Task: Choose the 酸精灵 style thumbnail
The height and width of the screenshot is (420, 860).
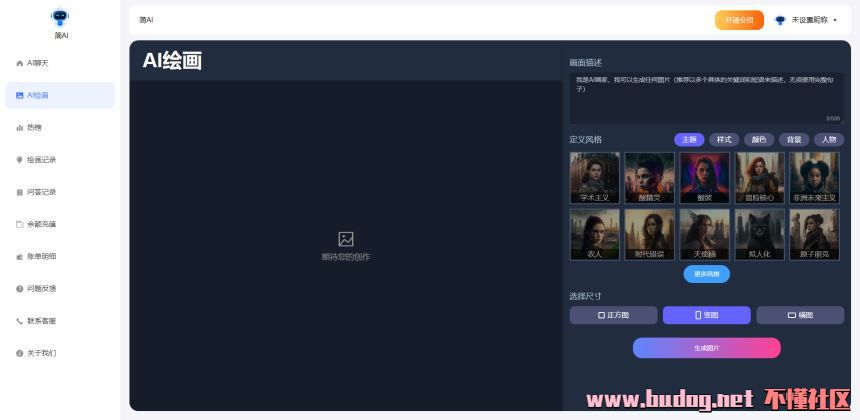Action: point(649,178)
